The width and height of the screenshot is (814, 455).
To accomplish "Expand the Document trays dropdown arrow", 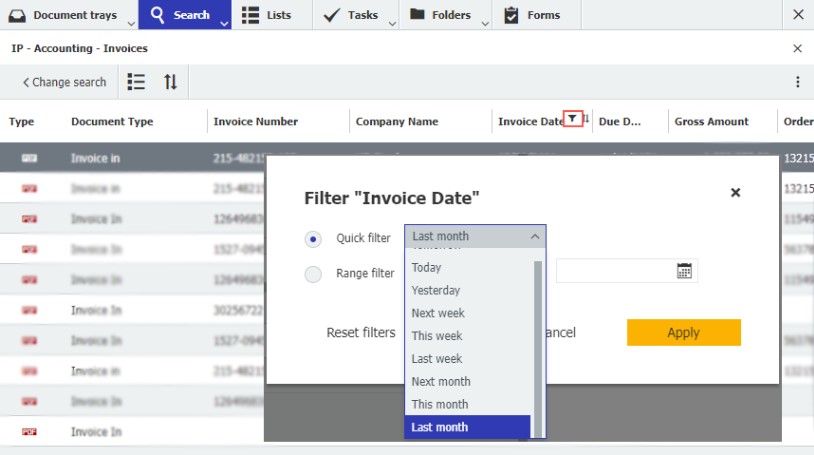I will point(131,23).
